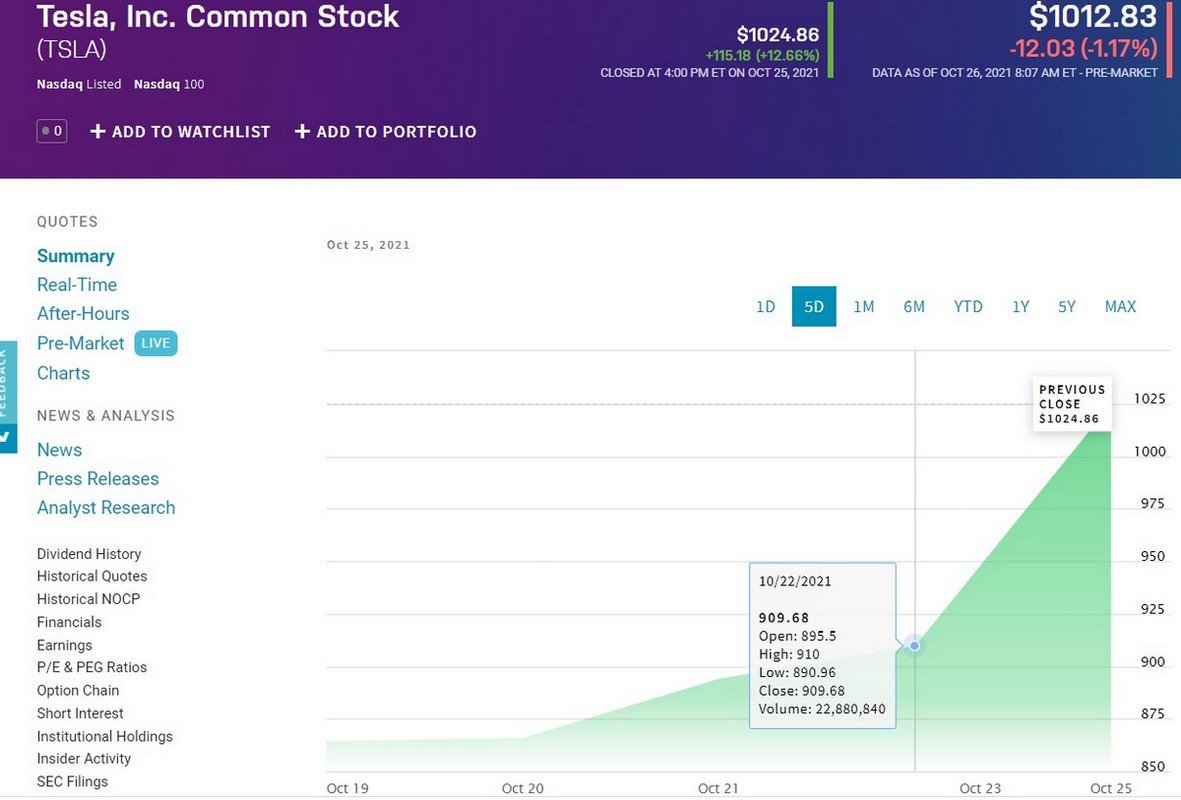
Task: Click the 10/22/2021 data point on chart
Action: tap(914, 646)
